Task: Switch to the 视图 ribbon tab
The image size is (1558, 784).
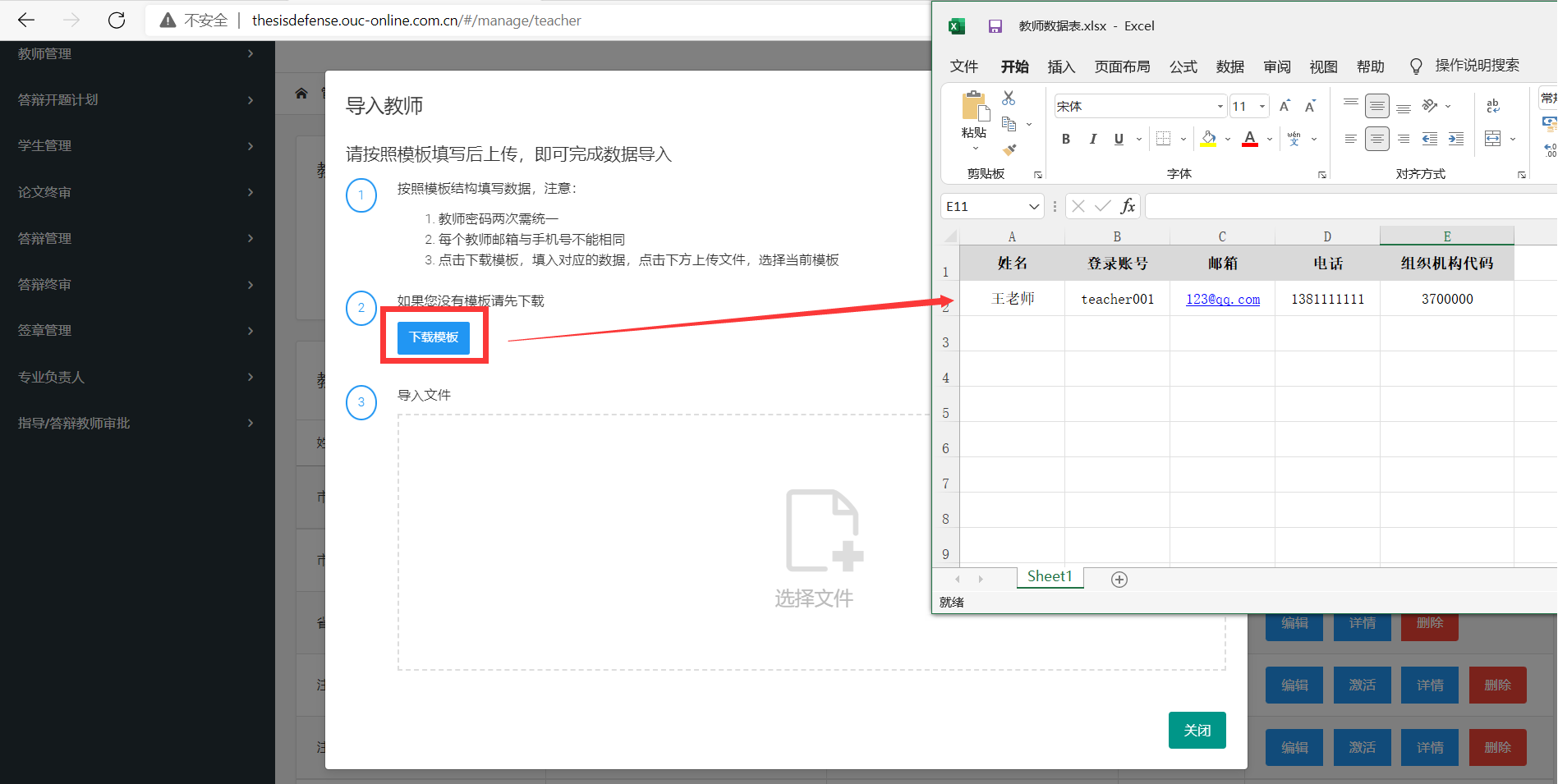Action: click(1324, 66)
